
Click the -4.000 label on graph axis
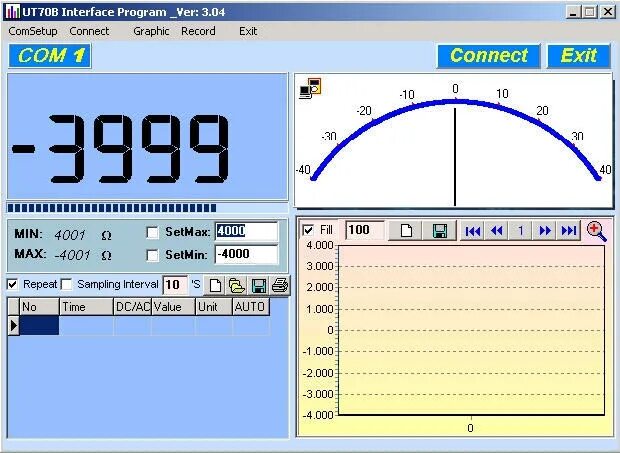[x=318, y=415]
